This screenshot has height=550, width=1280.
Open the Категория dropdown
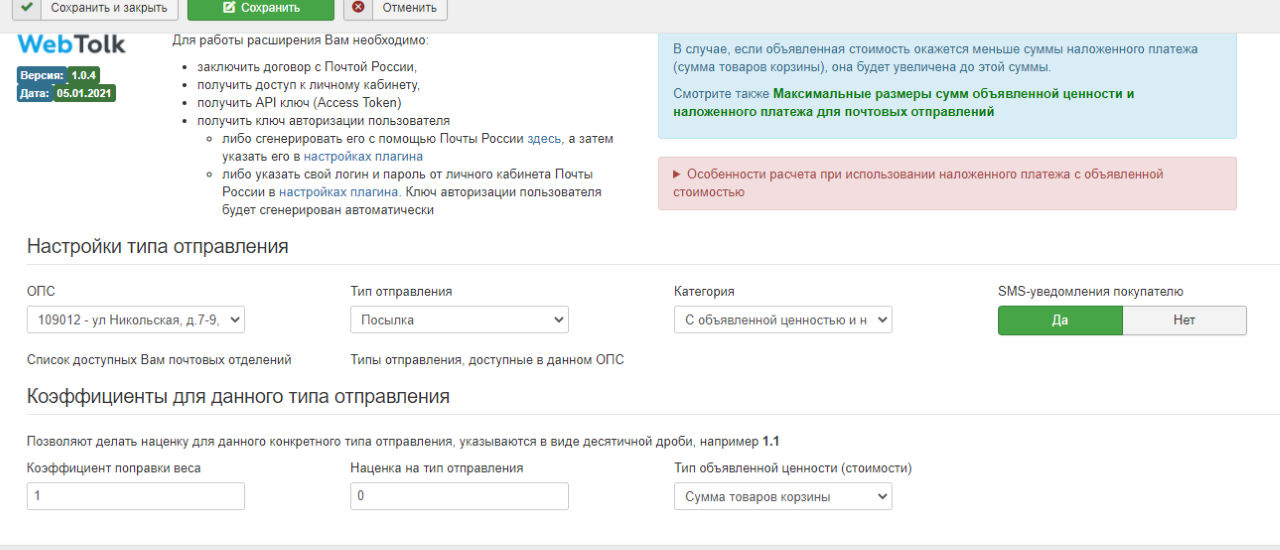pyautogui.click(x=783, y=320)
